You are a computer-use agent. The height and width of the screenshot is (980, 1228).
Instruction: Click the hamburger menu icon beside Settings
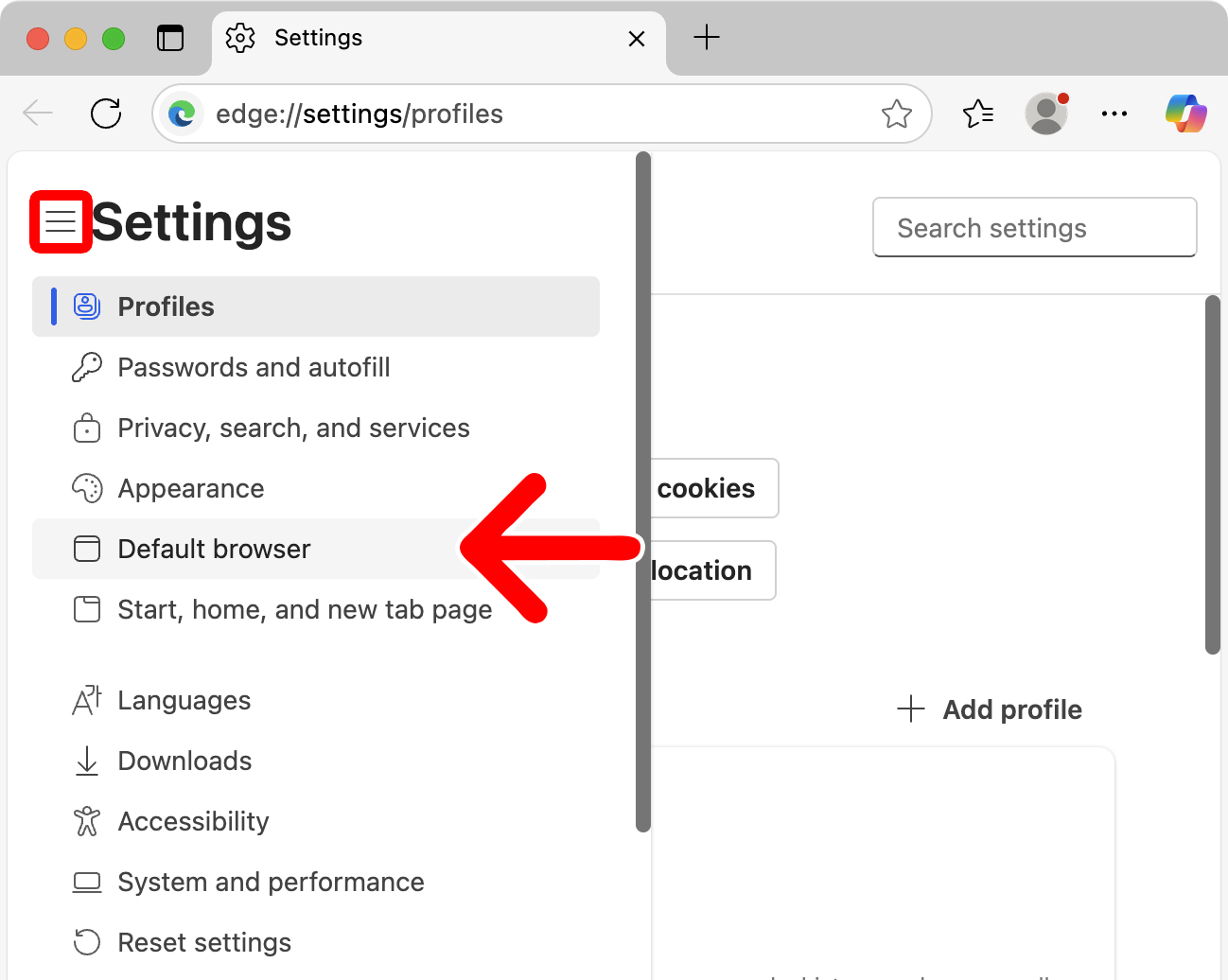click(61, 222)
